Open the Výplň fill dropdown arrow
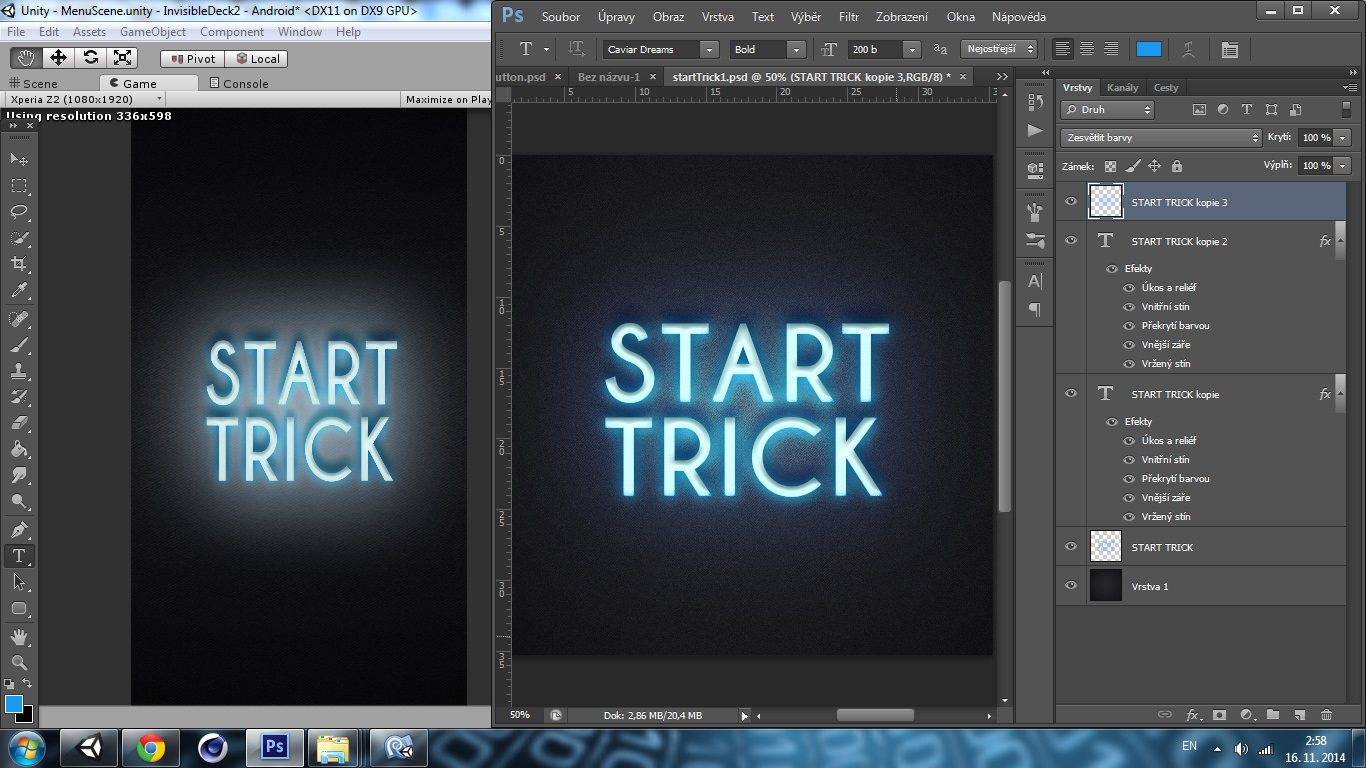Screen dimensions: 1366x768 pyautogui.click(x=1342, y=166)
